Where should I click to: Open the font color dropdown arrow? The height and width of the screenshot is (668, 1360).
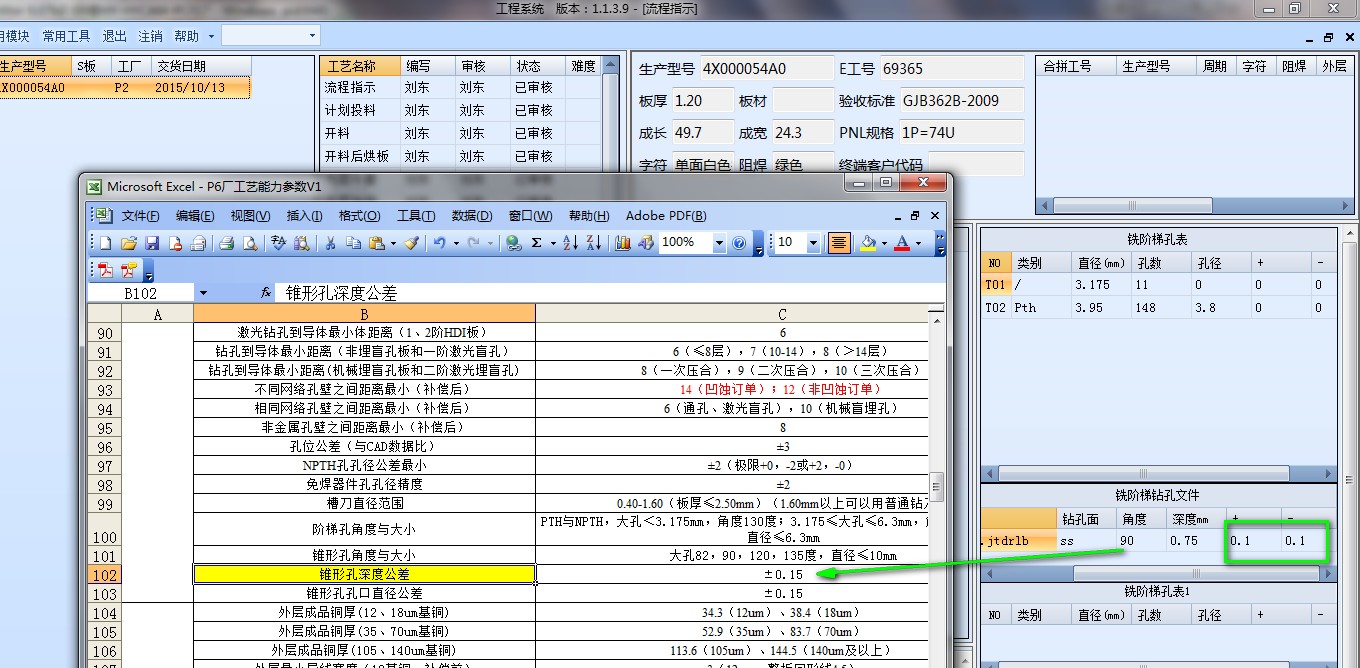918,243
